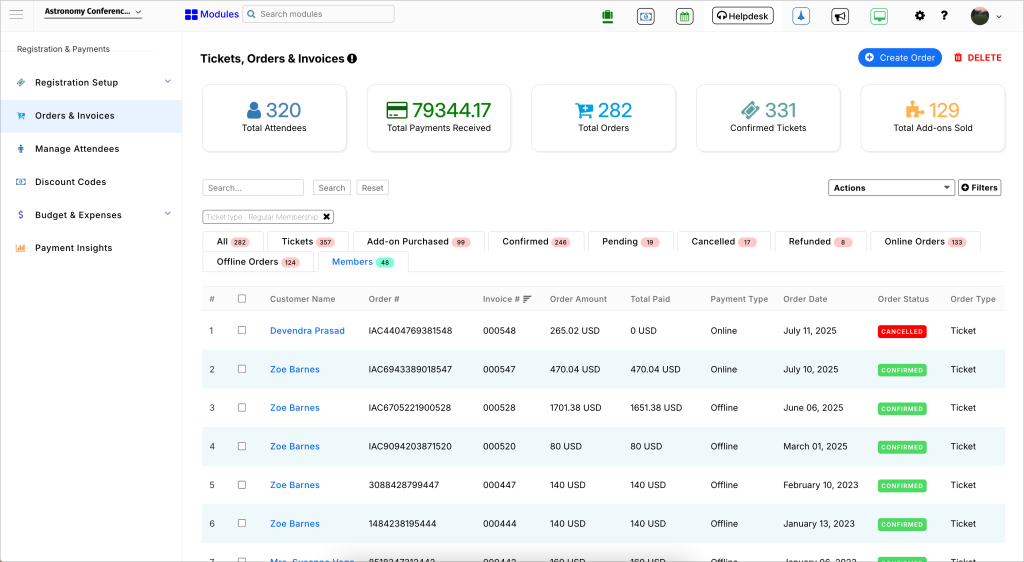Check the checkbox for invoice 000444
The width and height of the screenshot is (1024, 562).
pos(242,523)
